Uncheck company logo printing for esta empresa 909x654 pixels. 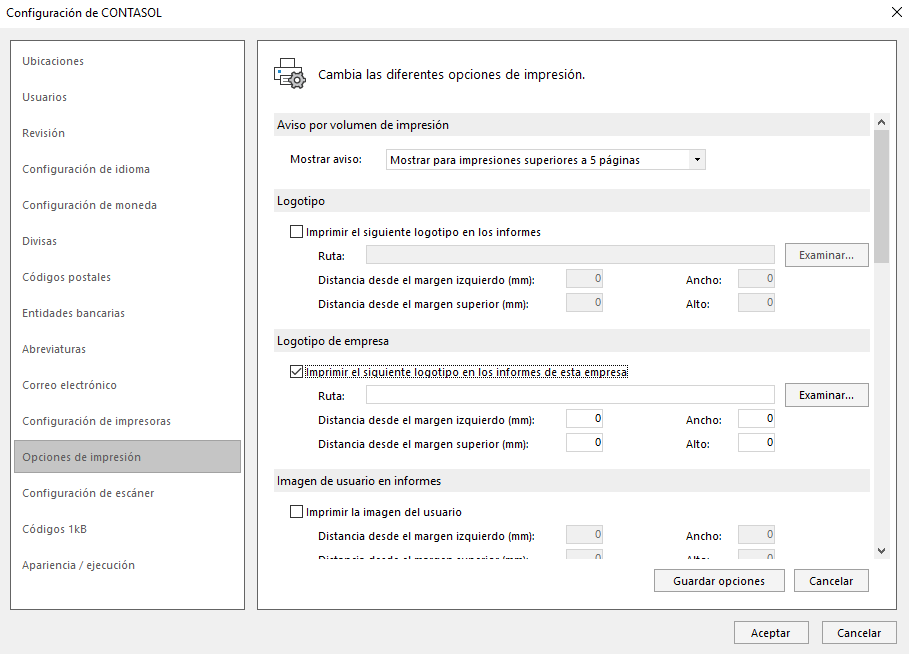296,372
